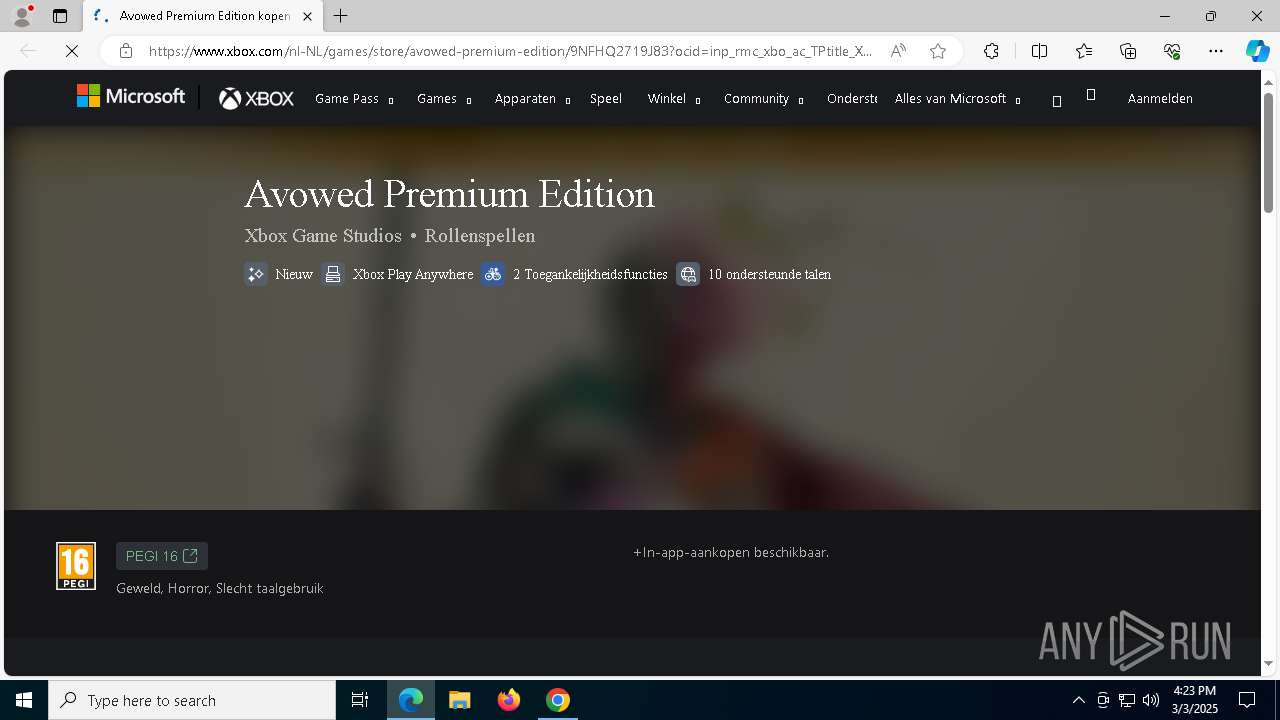Image resolution: width=1280 pixels, height=720 pixels.
Task: Click the Xbox Play Anywhere icon
Action: click(333, 274)
